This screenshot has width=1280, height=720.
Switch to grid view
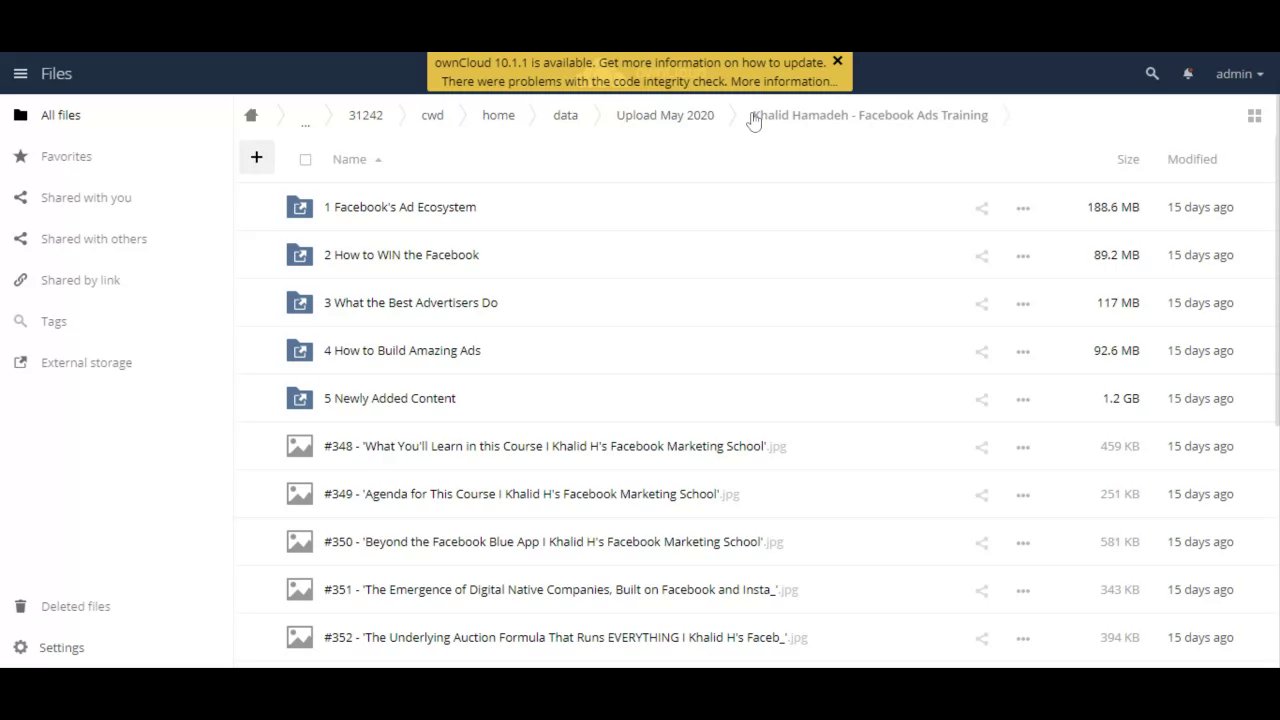click(x=1254, y=116)
